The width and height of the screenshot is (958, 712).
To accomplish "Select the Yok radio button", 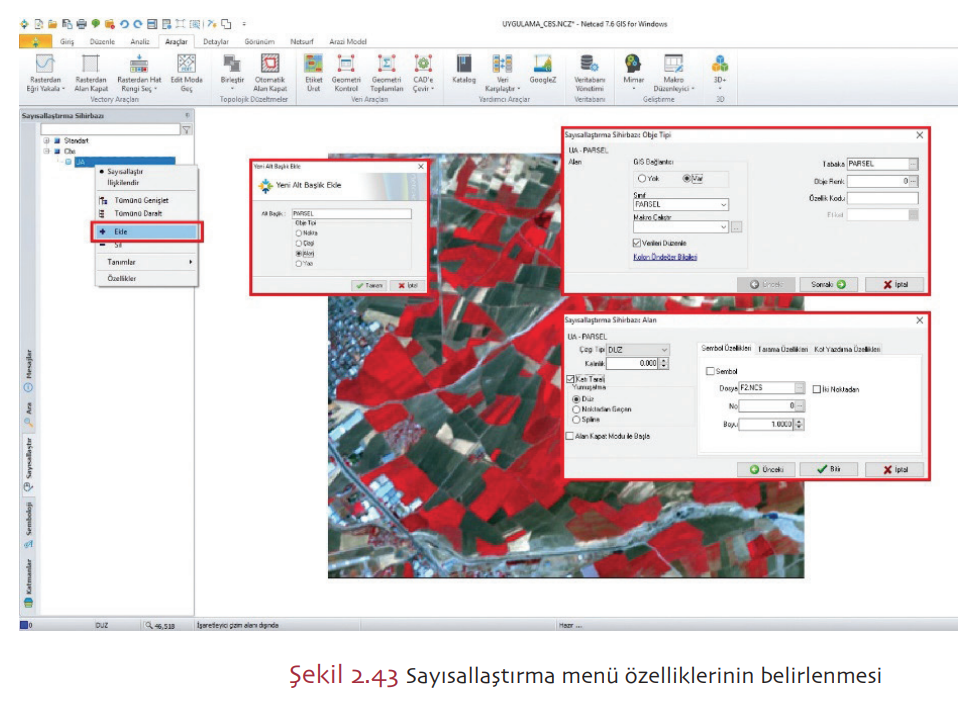I will (x=641, y=179).
